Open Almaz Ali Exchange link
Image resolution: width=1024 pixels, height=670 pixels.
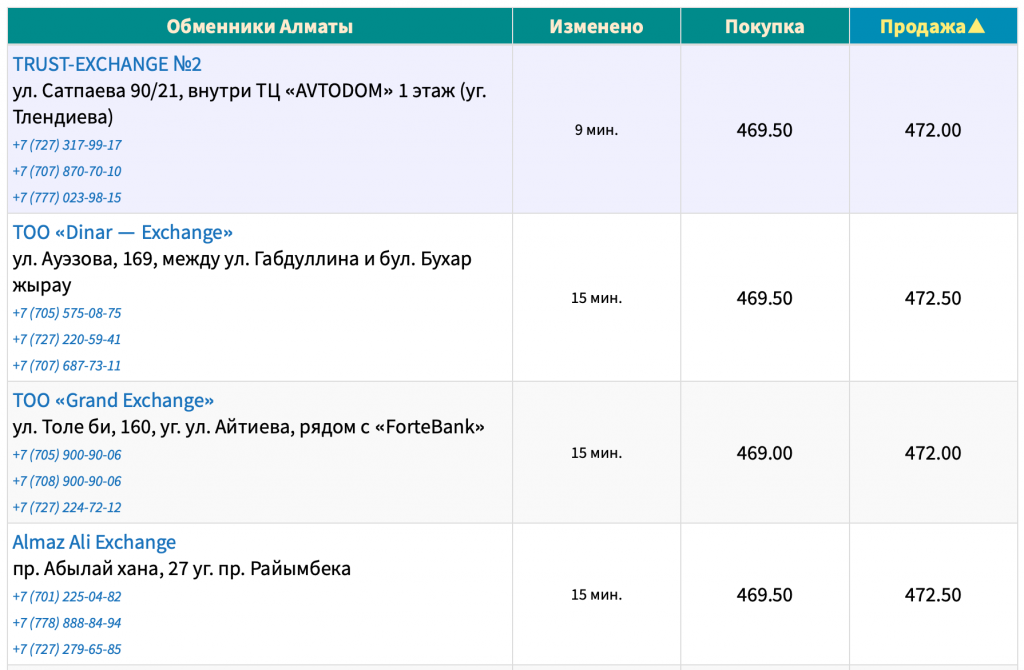coord(94,542)
